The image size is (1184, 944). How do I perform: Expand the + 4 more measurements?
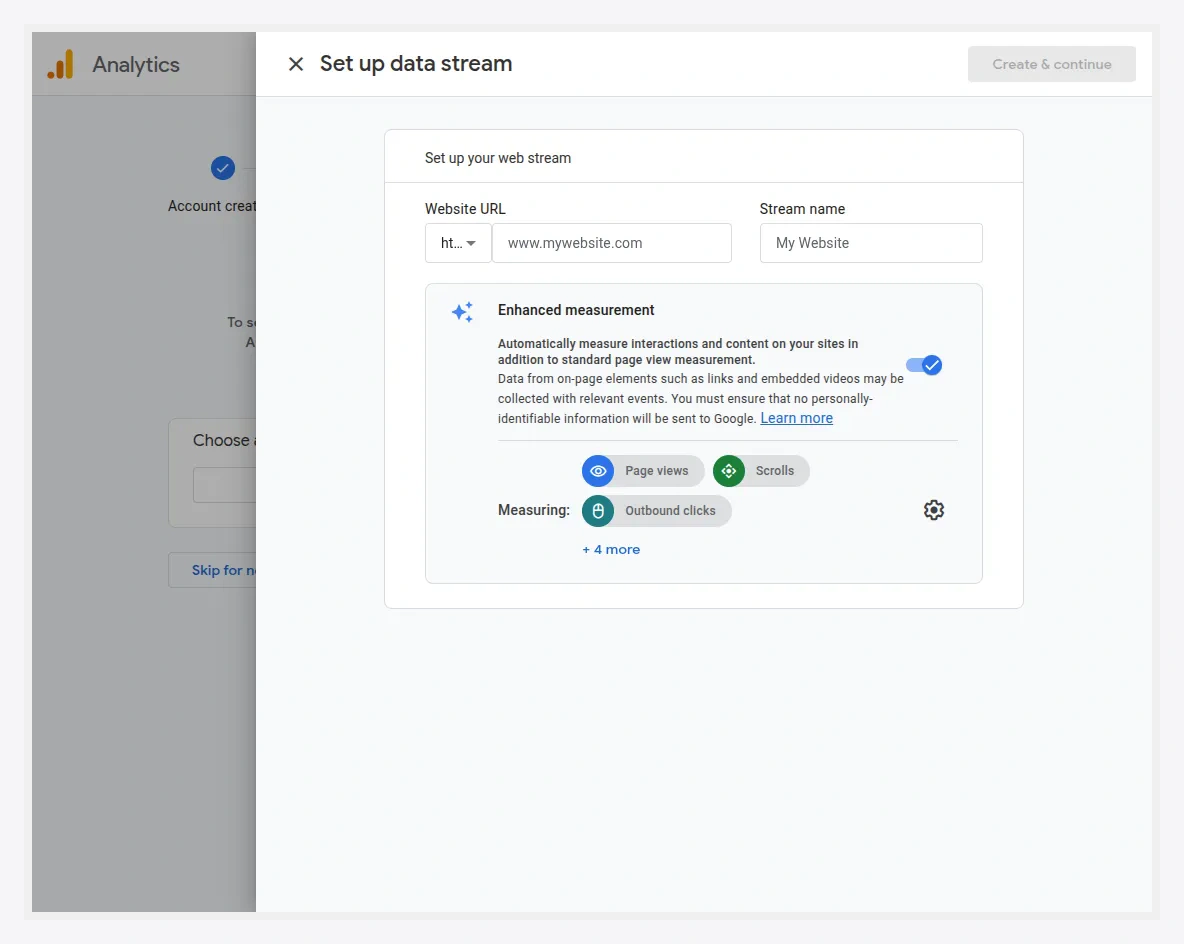pos(611,550)
